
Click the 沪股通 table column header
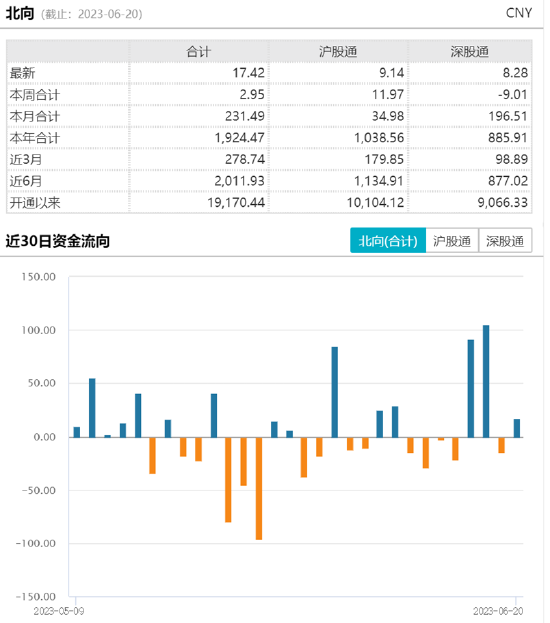tap(338, 52)
